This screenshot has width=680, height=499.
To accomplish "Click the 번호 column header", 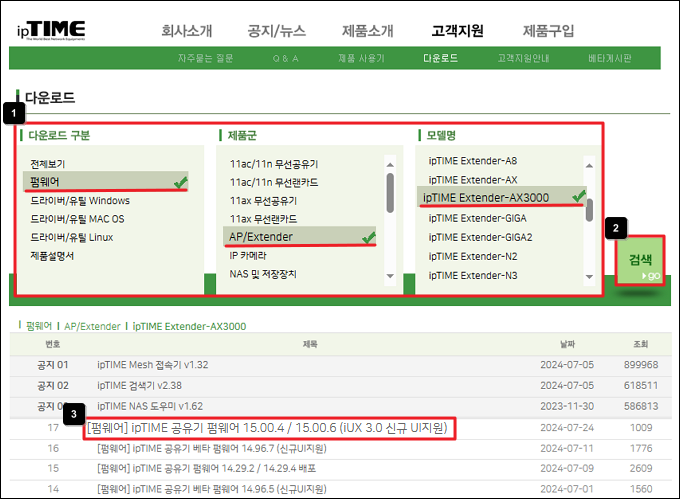I will [53, 344].
